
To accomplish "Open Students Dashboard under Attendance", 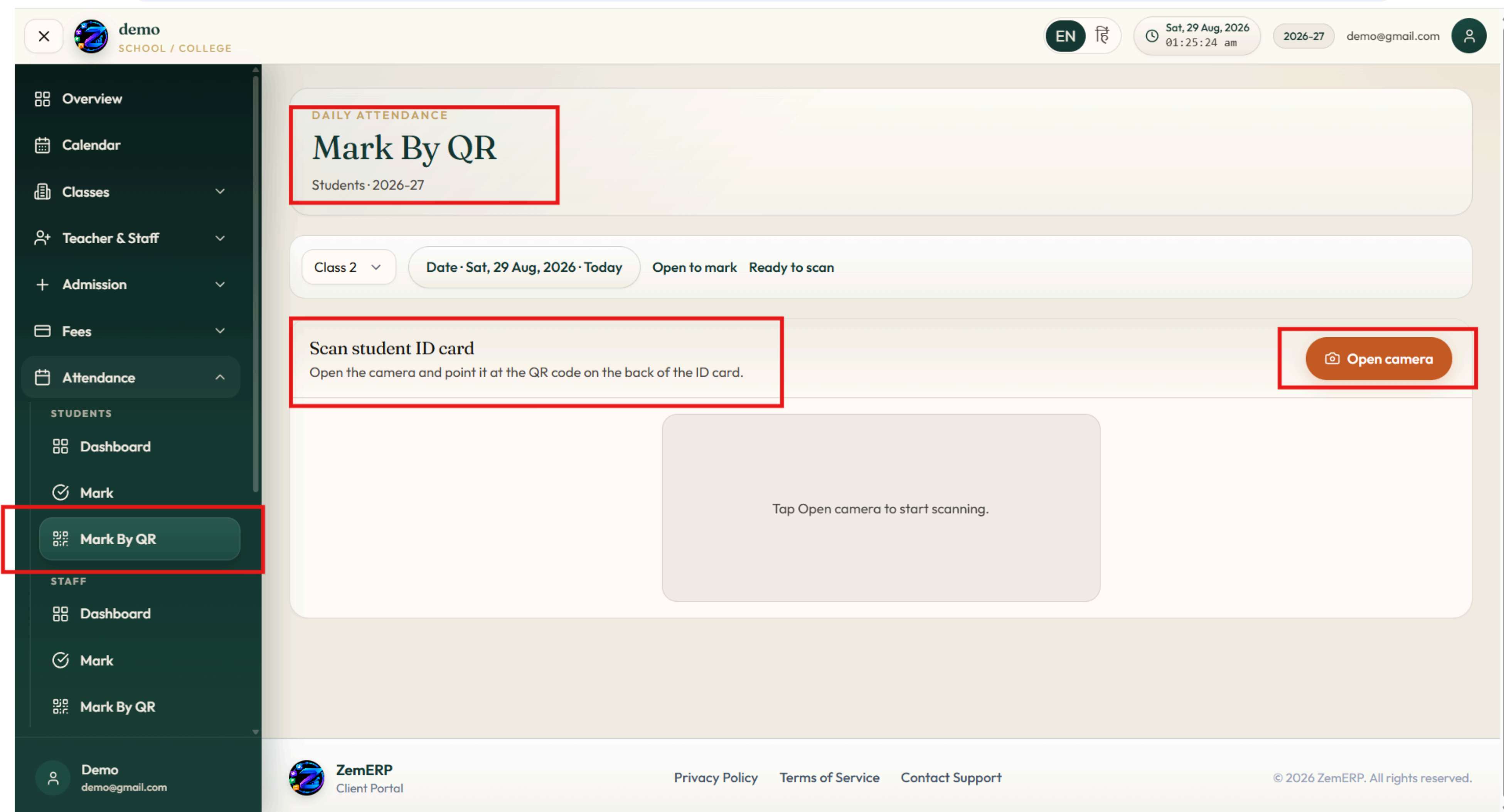I will pyautogui.click(x=140, y=447).
